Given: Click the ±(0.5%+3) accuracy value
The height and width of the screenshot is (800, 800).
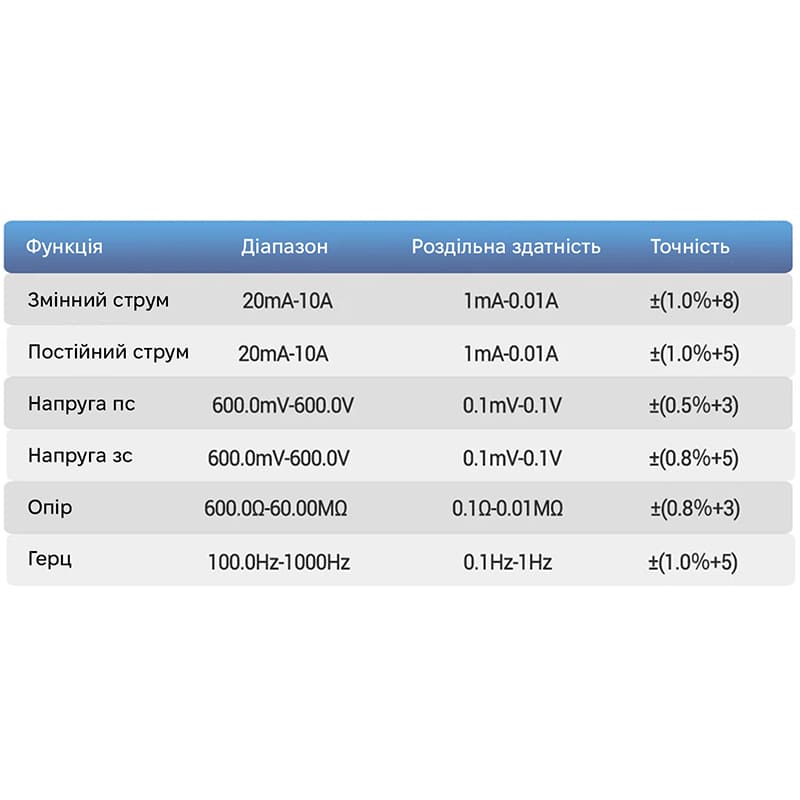Looking at the screenshot, I should (x=694, y=406).
